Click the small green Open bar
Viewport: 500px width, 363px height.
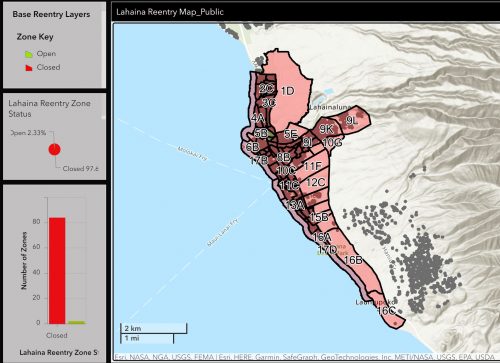[x=76, y=322]
